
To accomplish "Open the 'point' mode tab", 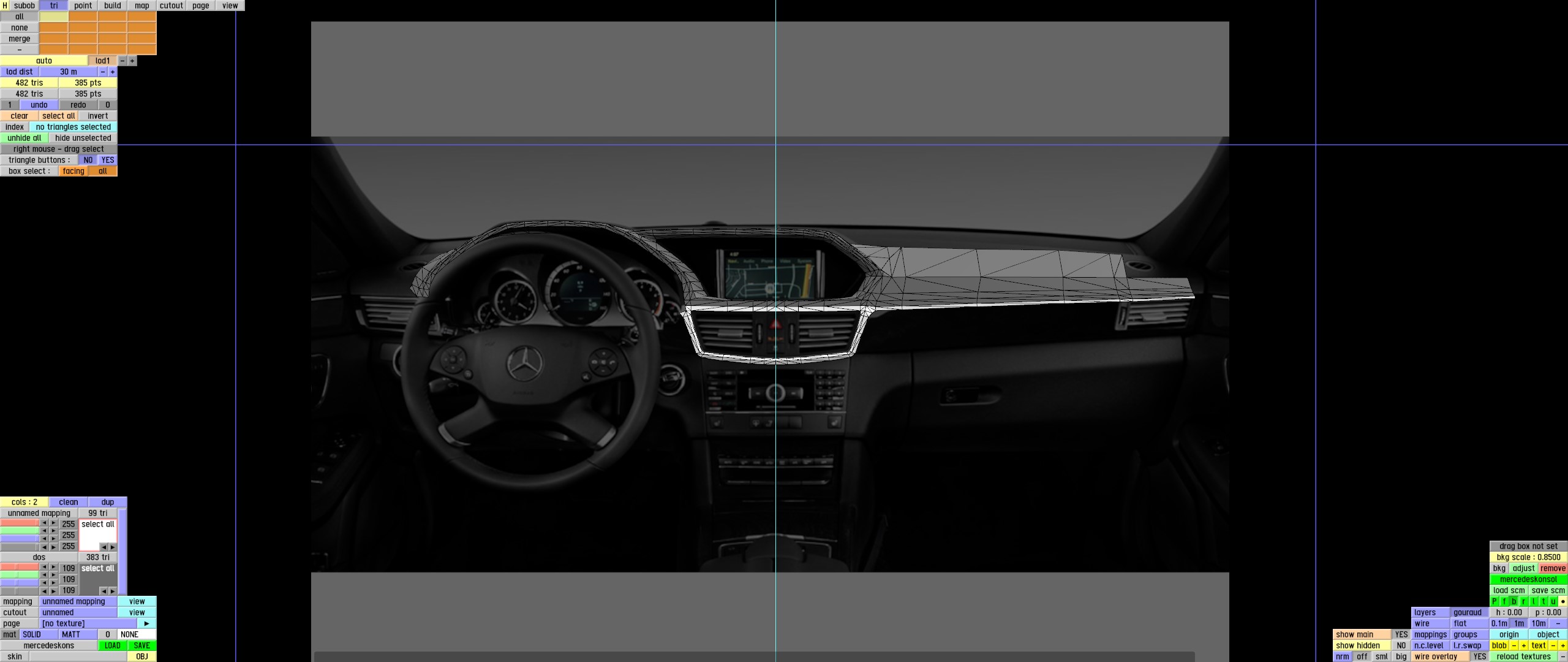I will [x=83, y=6].
